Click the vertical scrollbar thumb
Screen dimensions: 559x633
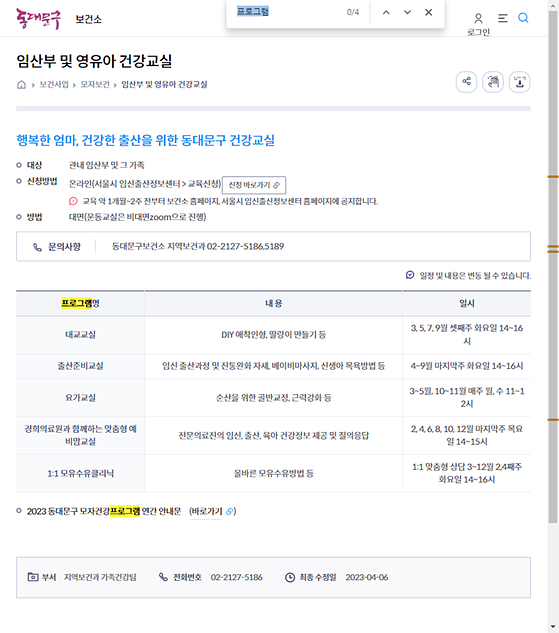[553, 266]
